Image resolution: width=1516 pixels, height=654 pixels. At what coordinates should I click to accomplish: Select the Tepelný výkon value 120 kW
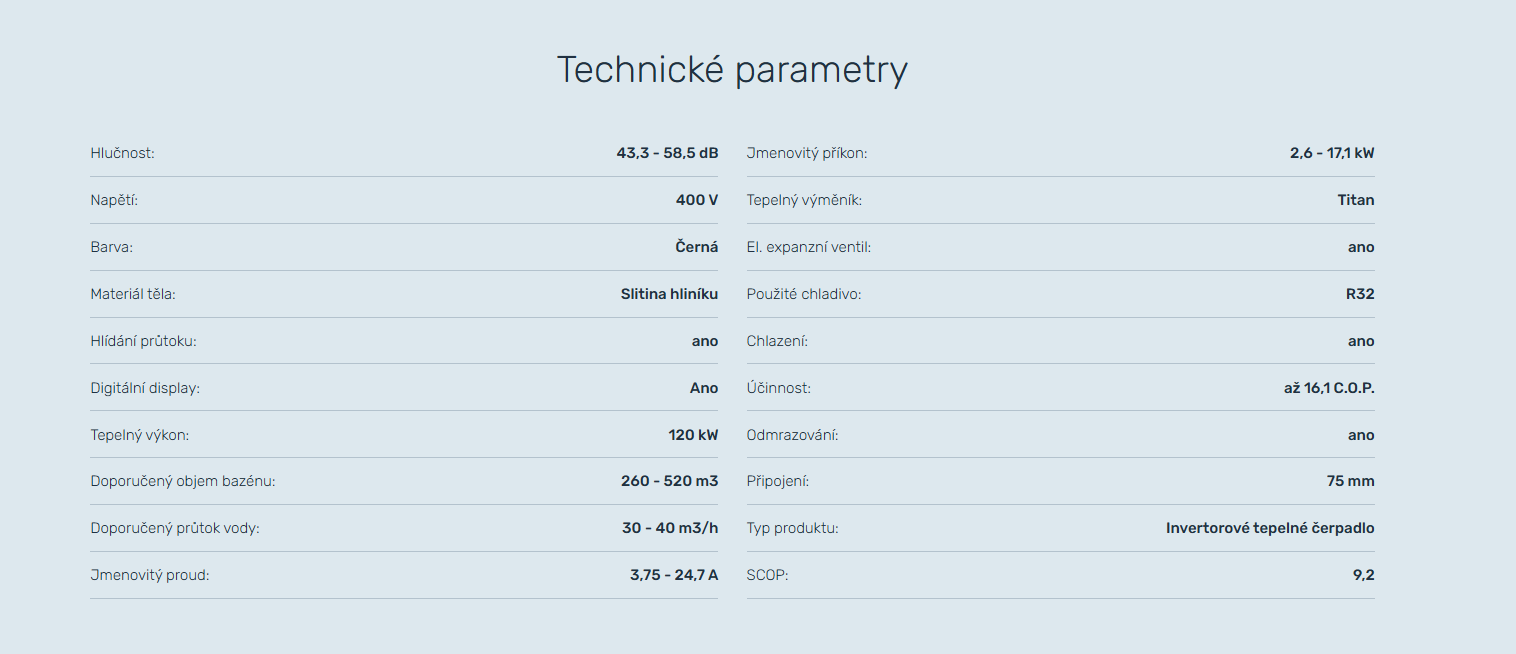(x=693, y=435)
